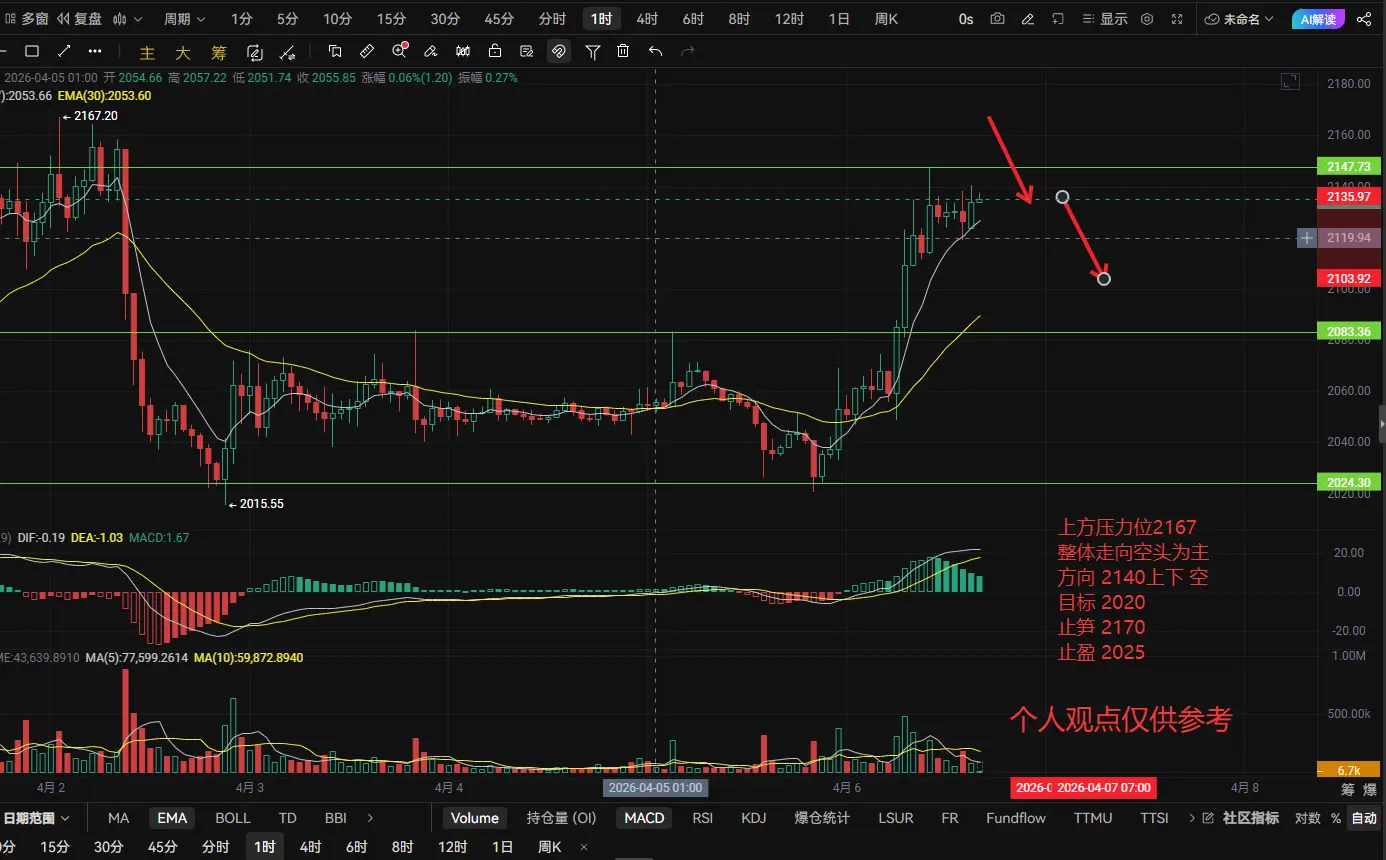Open the note edit tool icon
Viewport: 1386px width, 860px height.
[x=527, y=52]
